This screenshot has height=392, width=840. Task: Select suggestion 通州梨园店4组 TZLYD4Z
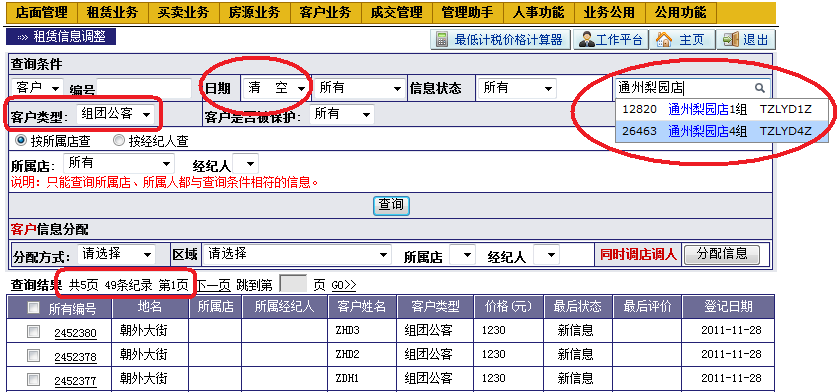722,131
